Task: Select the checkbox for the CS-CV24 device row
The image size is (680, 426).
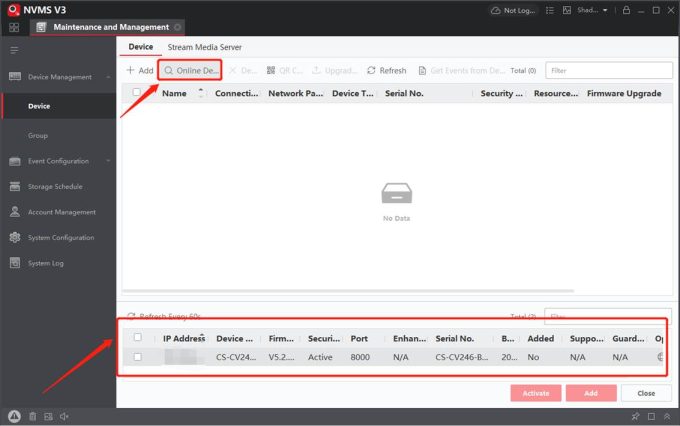Action: (138, 356)
